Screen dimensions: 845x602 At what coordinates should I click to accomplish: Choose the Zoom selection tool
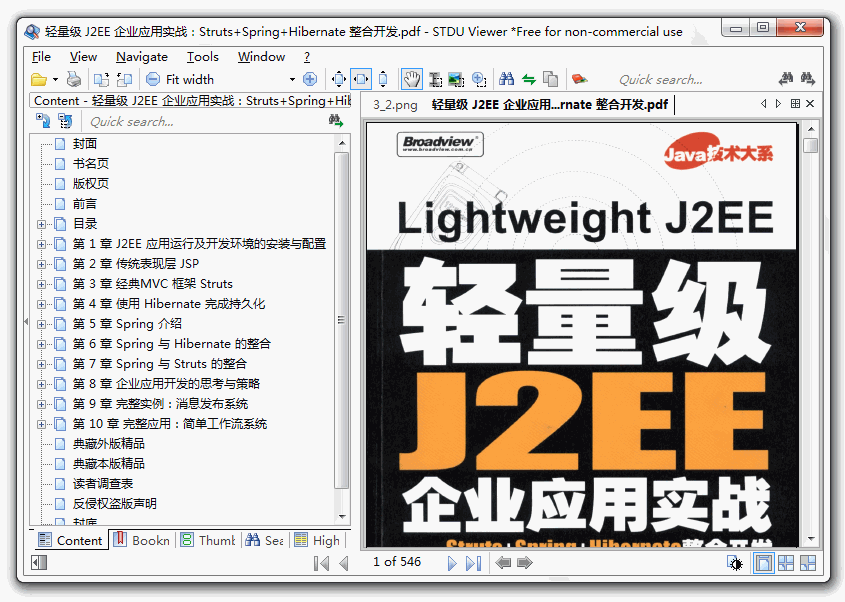pos(479,80)
